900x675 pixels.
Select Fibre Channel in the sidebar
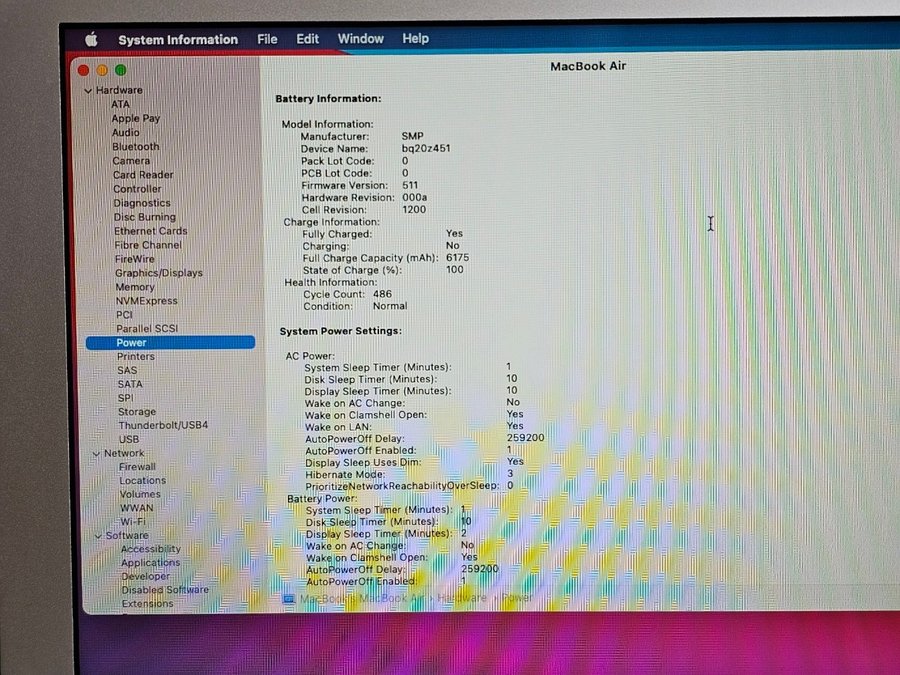coord(148,245)
